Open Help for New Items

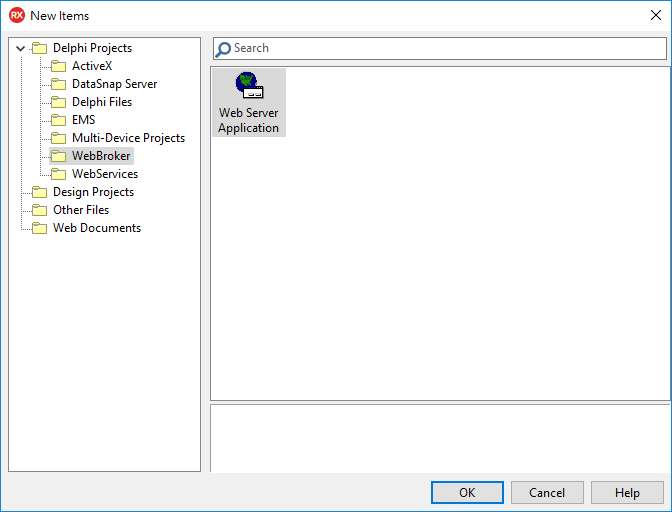[627, 493]
